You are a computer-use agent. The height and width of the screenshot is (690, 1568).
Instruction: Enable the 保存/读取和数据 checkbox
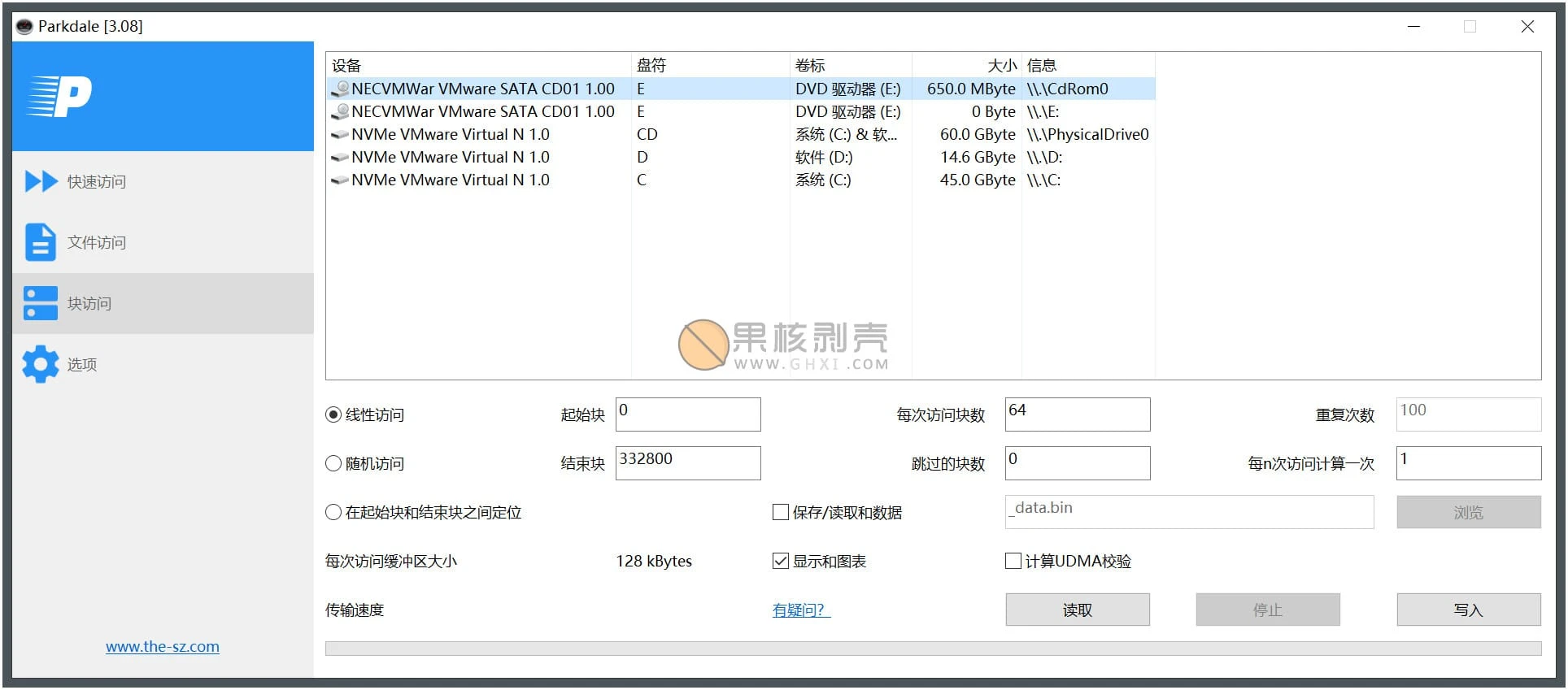(x=781, y=512)
